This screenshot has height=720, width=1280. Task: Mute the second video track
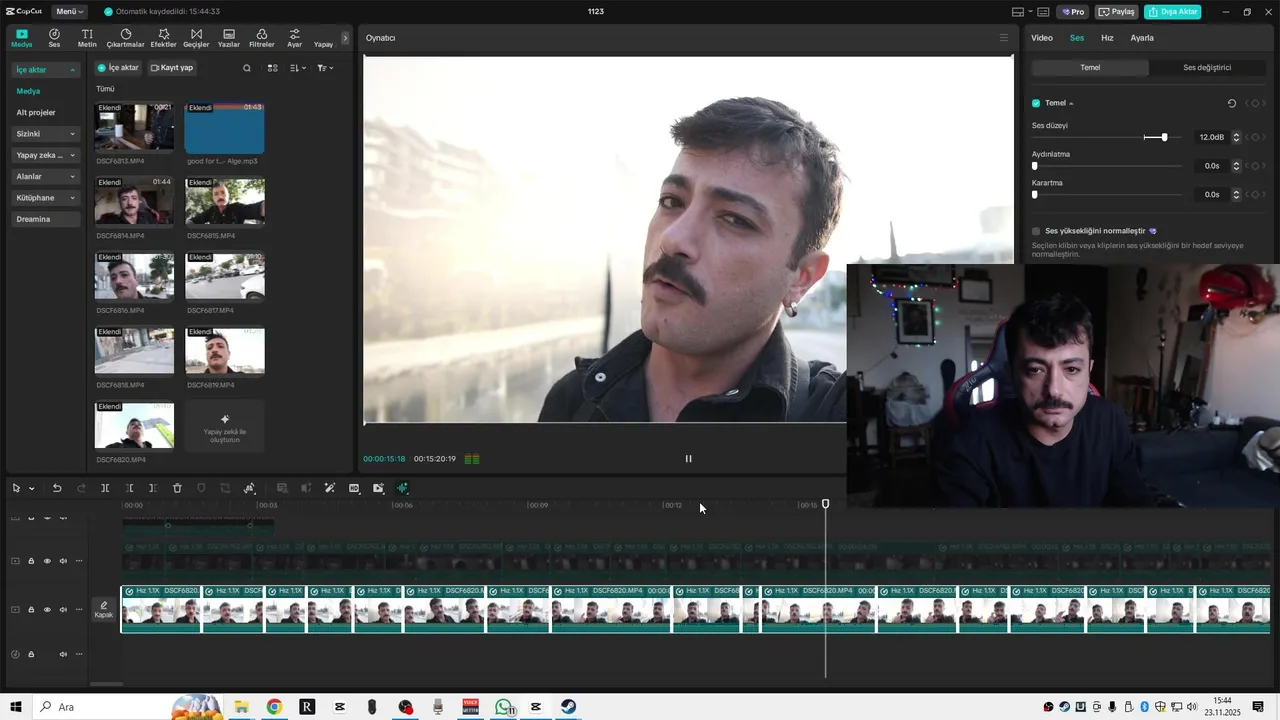63,561
